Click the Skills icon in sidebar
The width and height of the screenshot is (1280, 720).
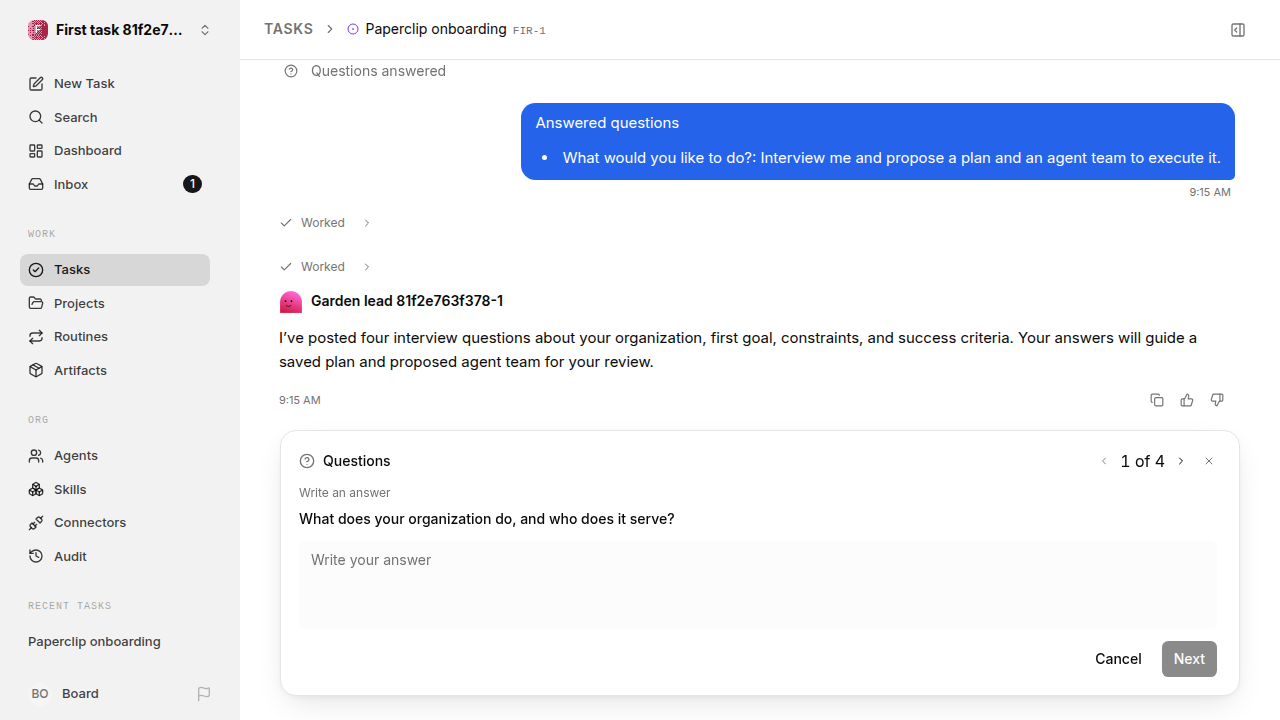click(36, 489)
